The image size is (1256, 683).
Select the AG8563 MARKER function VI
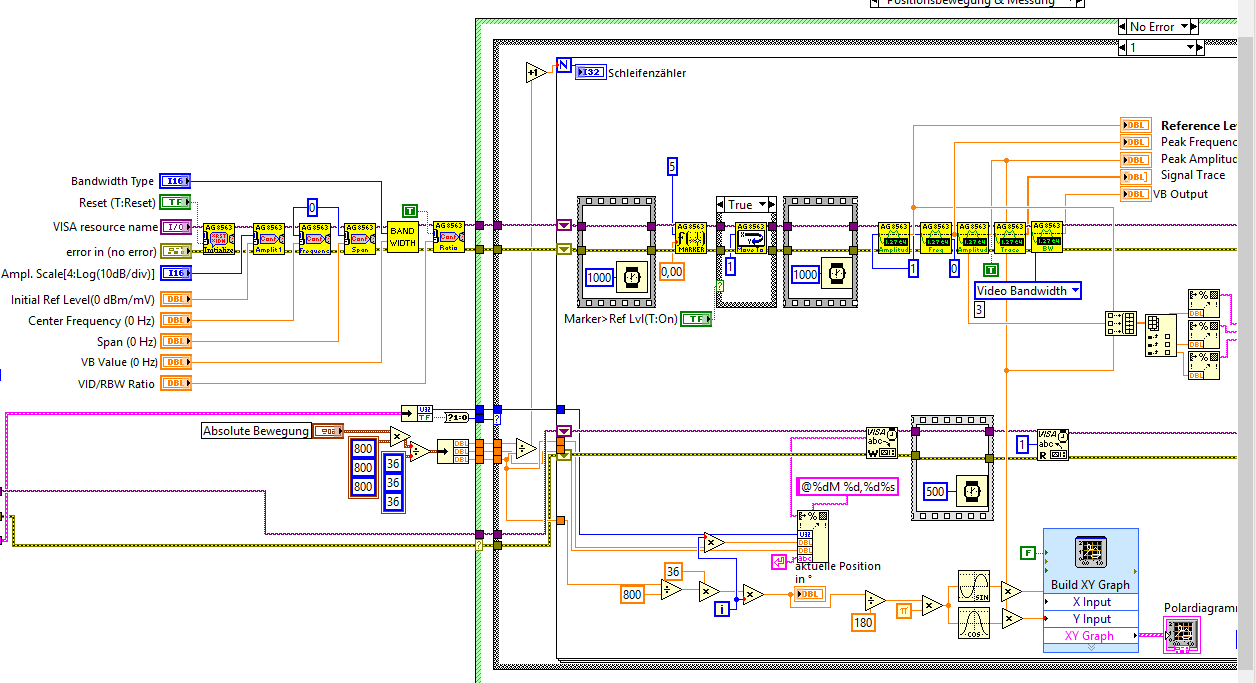[x=690, y=238]
